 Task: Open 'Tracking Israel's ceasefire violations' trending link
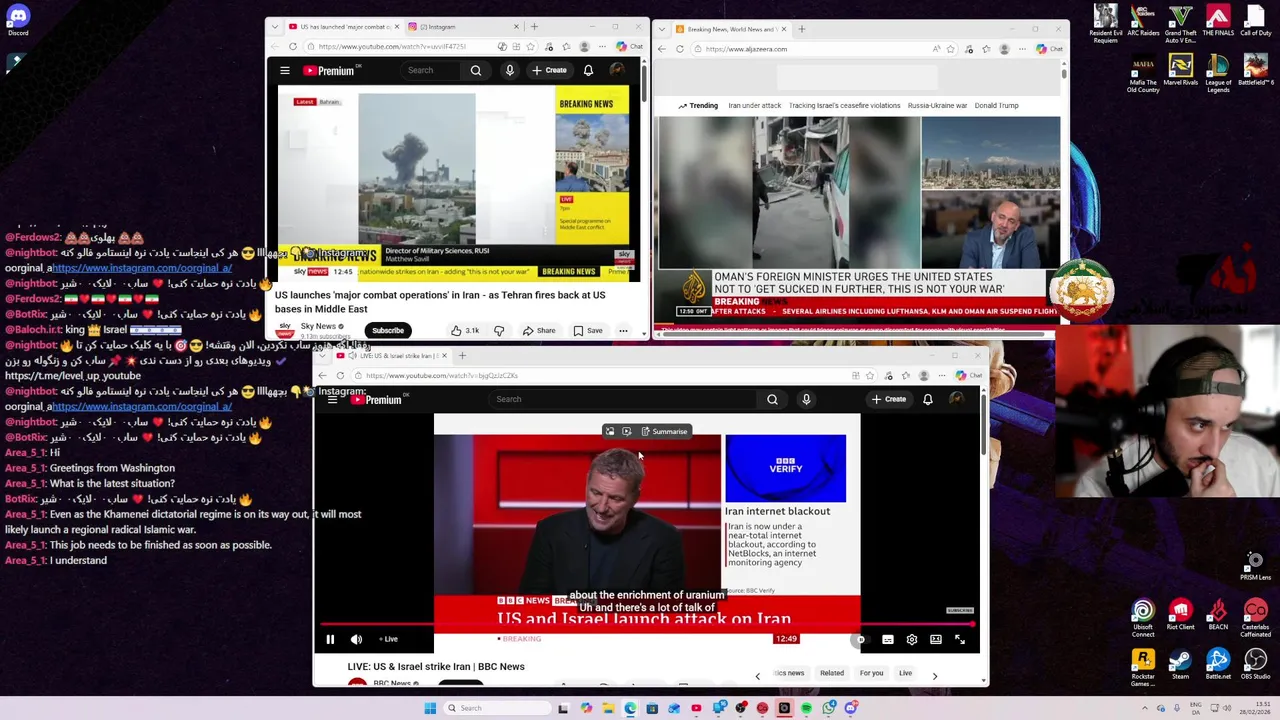point(844,105)
